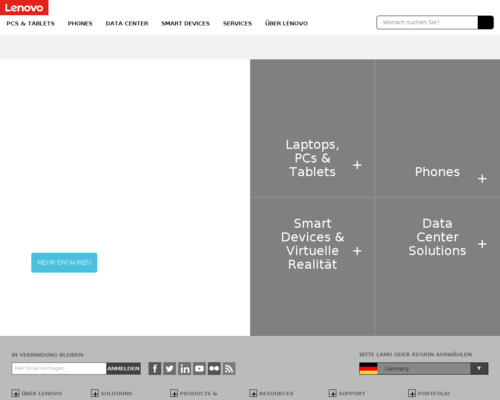The image size is (500, 400).
Task: Open Lenovo's Facebook page icon
Action: click(x=155, y=368)
